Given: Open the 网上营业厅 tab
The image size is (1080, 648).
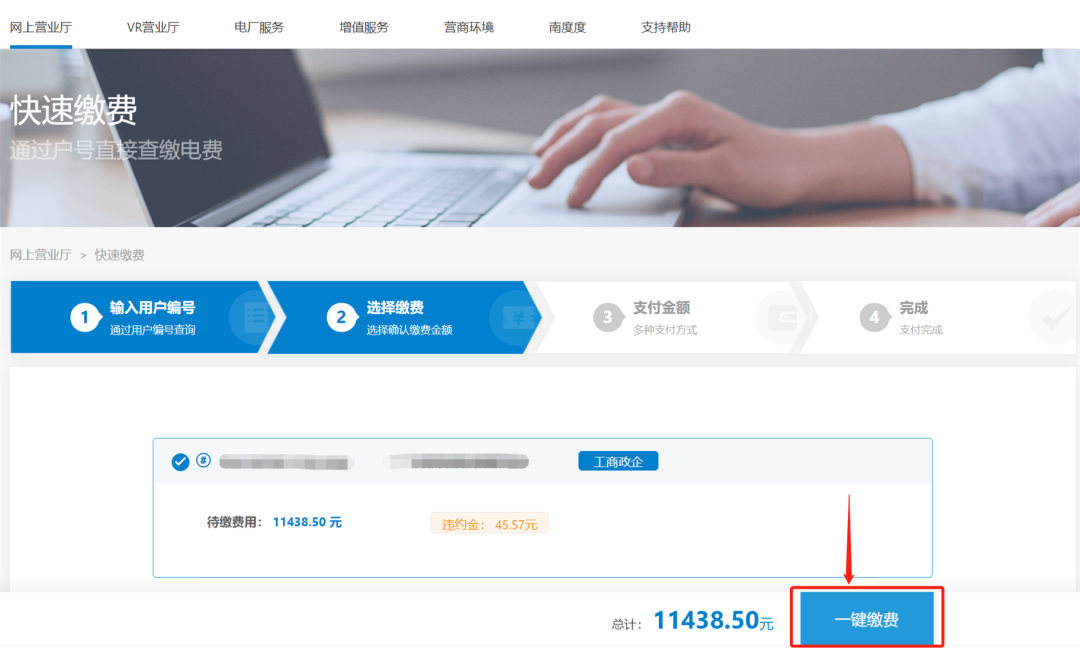Looking at the screenshot, I should [x=41, y=27].
